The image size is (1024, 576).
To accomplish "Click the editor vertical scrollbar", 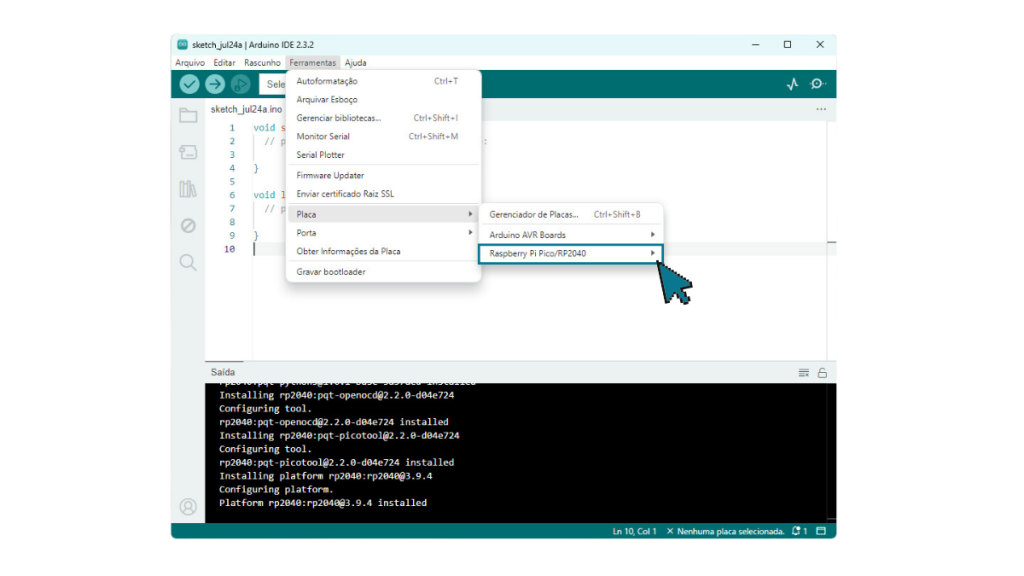I will (x=831, y=240).
